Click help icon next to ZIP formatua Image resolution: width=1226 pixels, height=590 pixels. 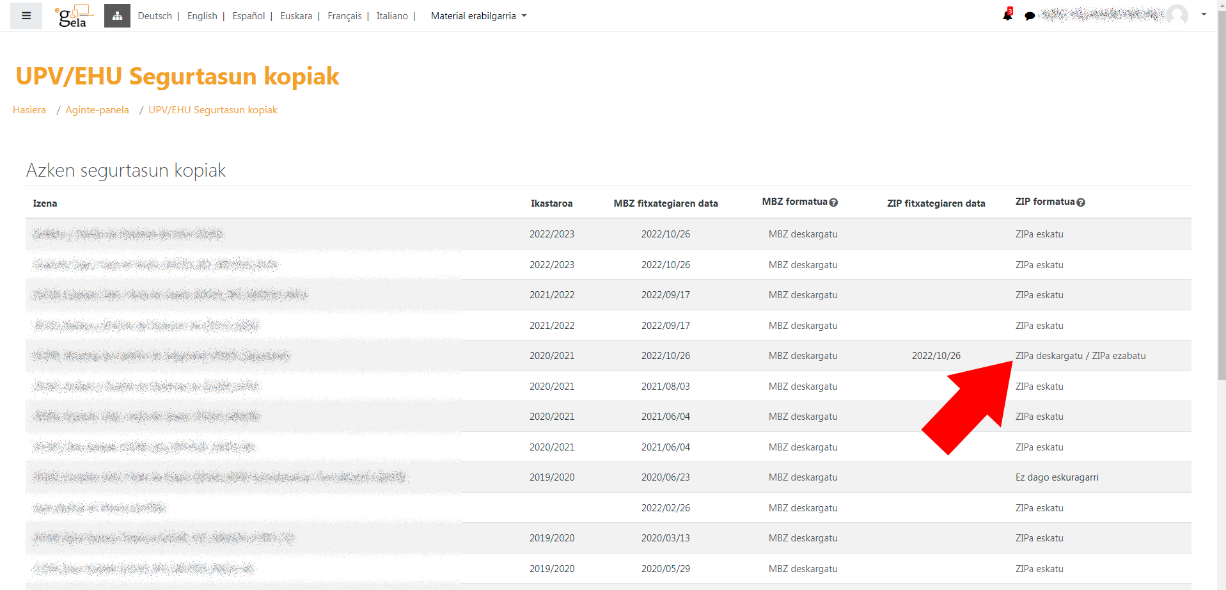pyautogui.click(x=1080, y=203)
